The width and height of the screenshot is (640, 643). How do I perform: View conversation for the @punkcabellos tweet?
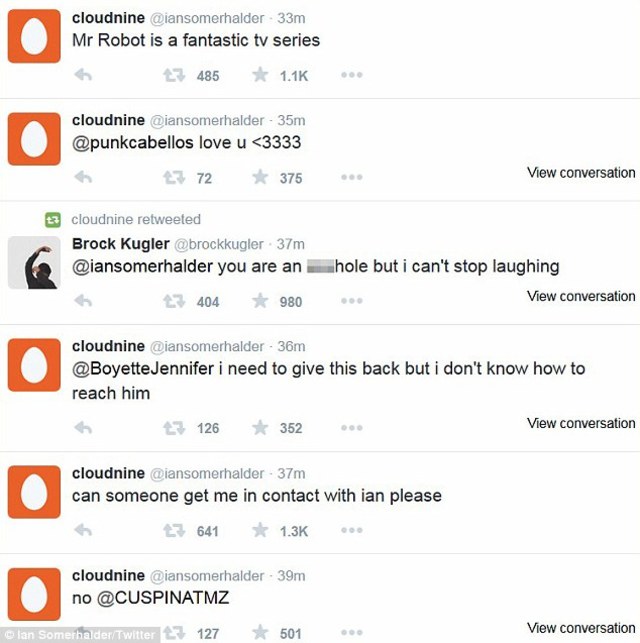pos(581,173)
